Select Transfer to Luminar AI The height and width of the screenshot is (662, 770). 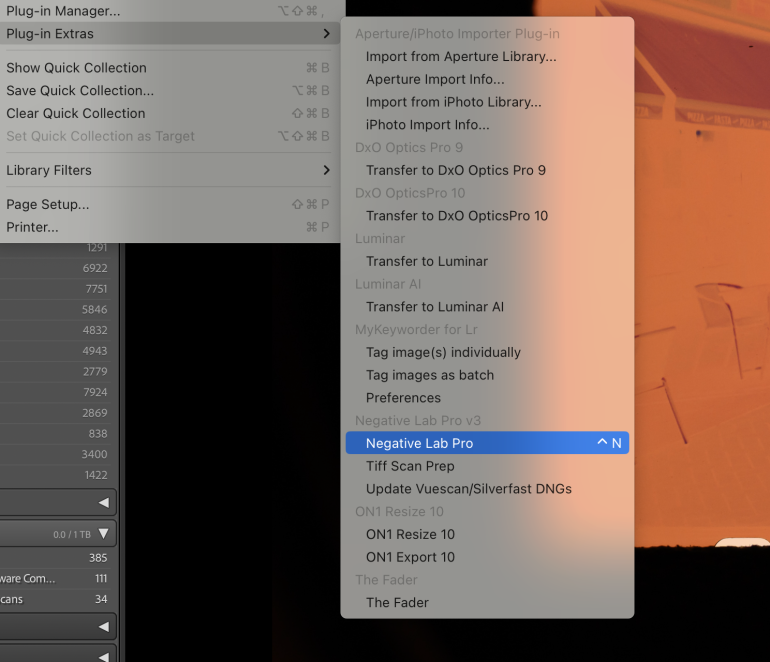pos(487,307)
